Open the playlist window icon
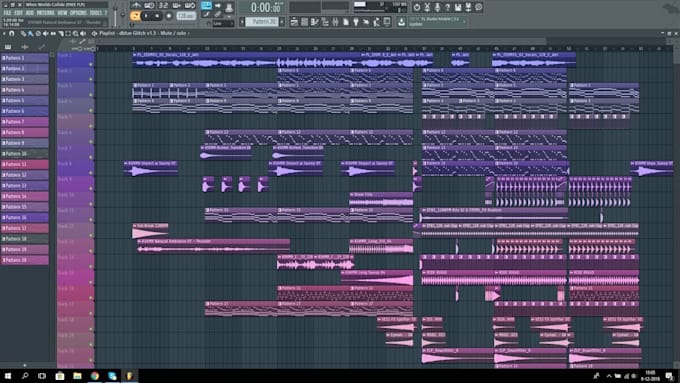The height and width of the screenshot is (383, 680). (294, 22)
